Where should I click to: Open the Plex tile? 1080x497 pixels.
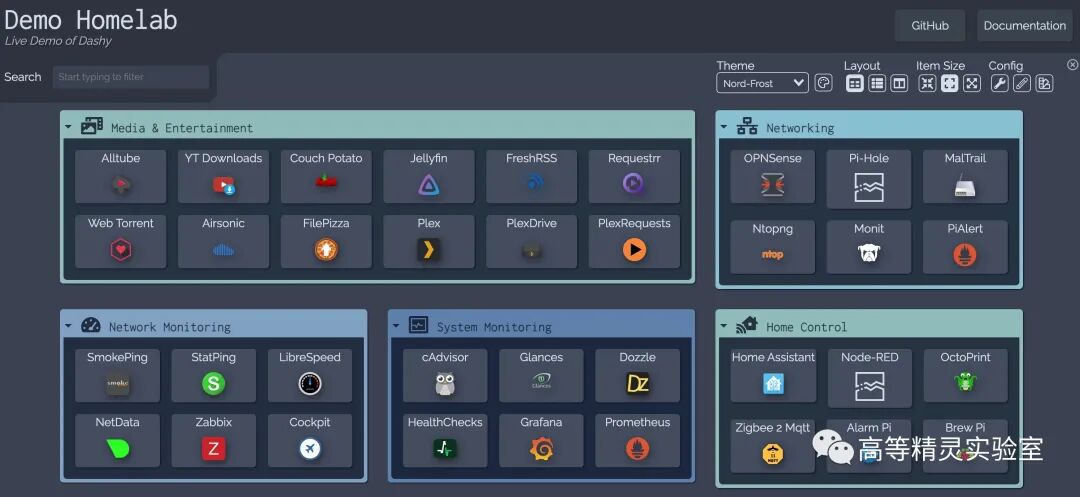428,242
